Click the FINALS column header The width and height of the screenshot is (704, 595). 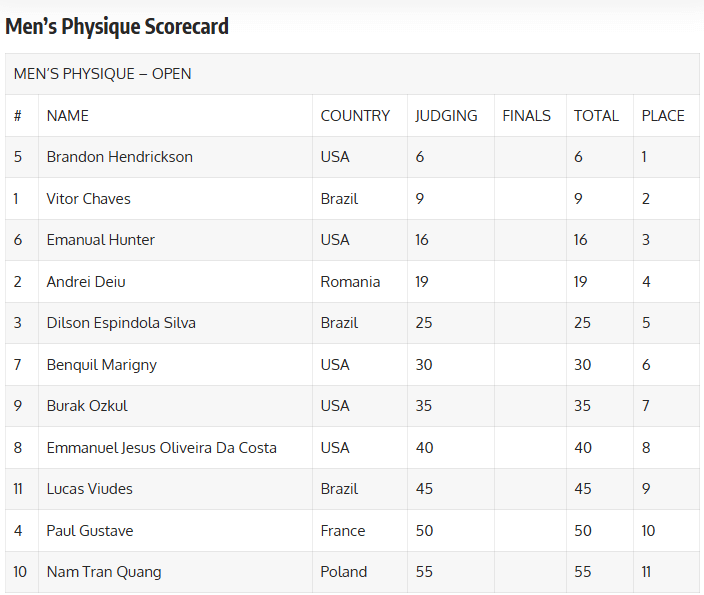[x=526, y=116]
